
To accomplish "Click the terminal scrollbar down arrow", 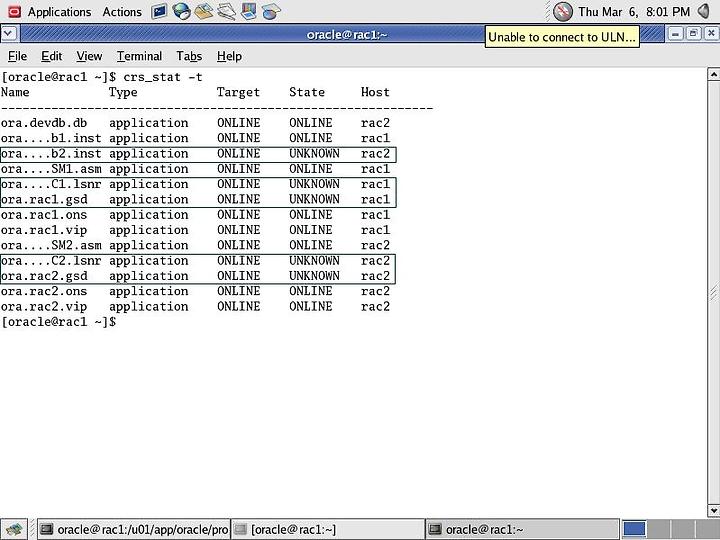I will (714, 510).
